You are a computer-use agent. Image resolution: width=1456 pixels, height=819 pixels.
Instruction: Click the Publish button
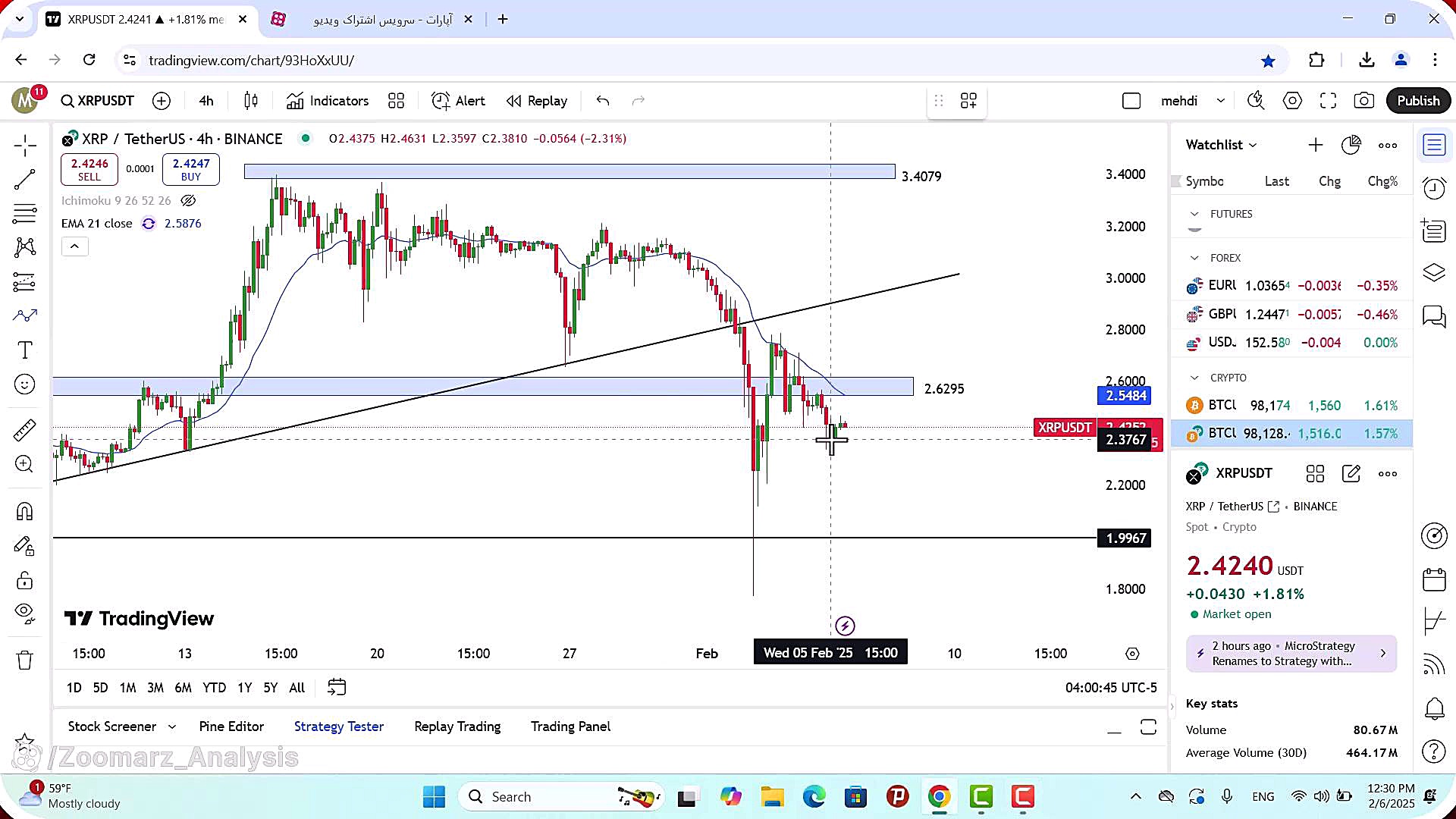pos(1418,101)
